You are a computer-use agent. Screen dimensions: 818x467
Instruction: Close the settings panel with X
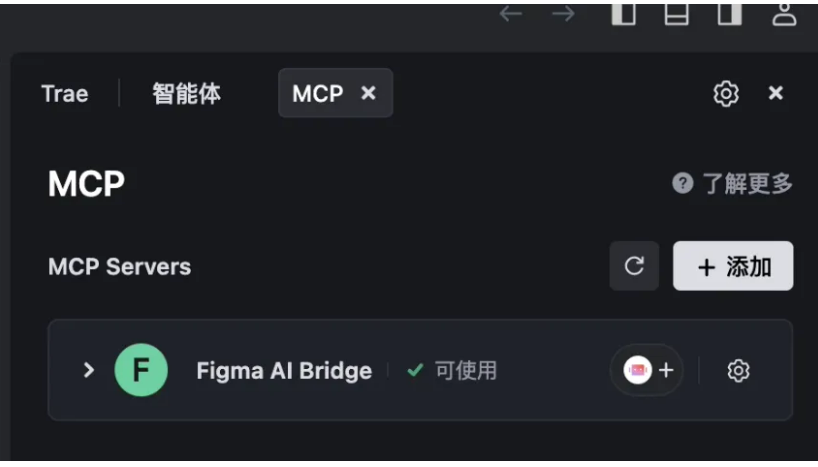click(x=776, y=93)
